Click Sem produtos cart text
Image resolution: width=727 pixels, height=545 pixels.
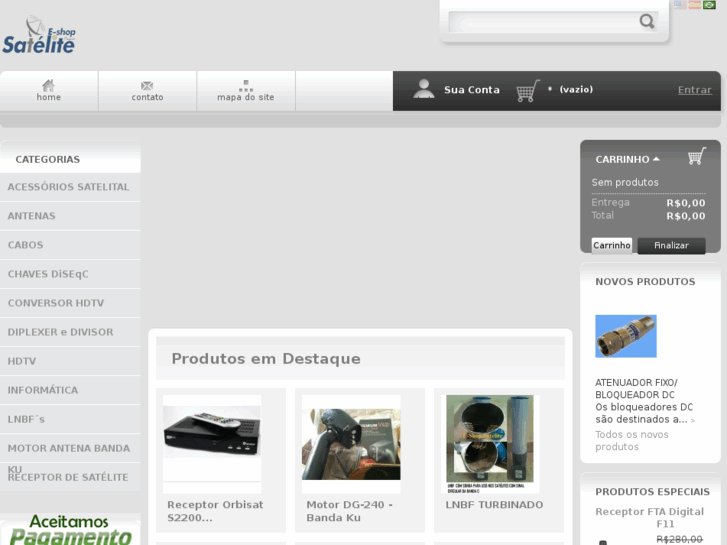625,182
